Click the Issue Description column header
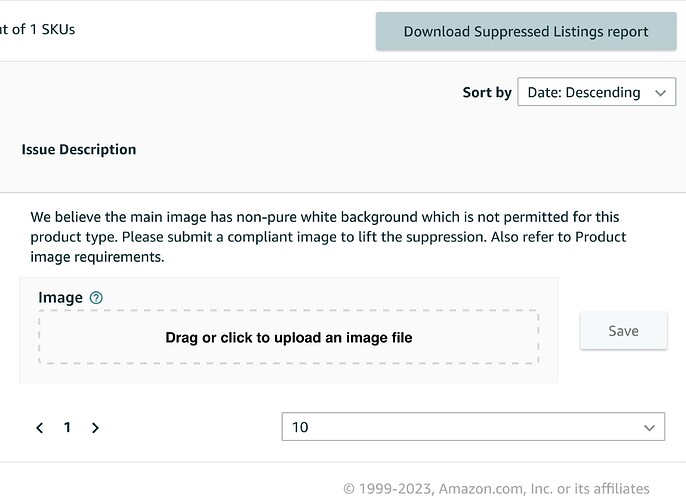This screenshot has width=686, height=500. tap(79, 150)
